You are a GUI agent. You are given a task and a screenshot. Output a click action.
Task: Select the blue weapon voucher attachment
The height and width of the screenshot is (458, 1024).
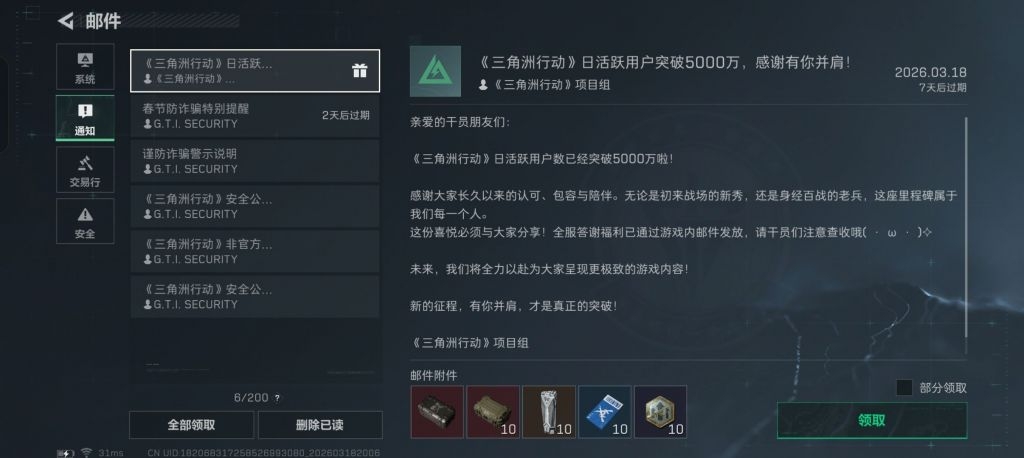[605, 412]
